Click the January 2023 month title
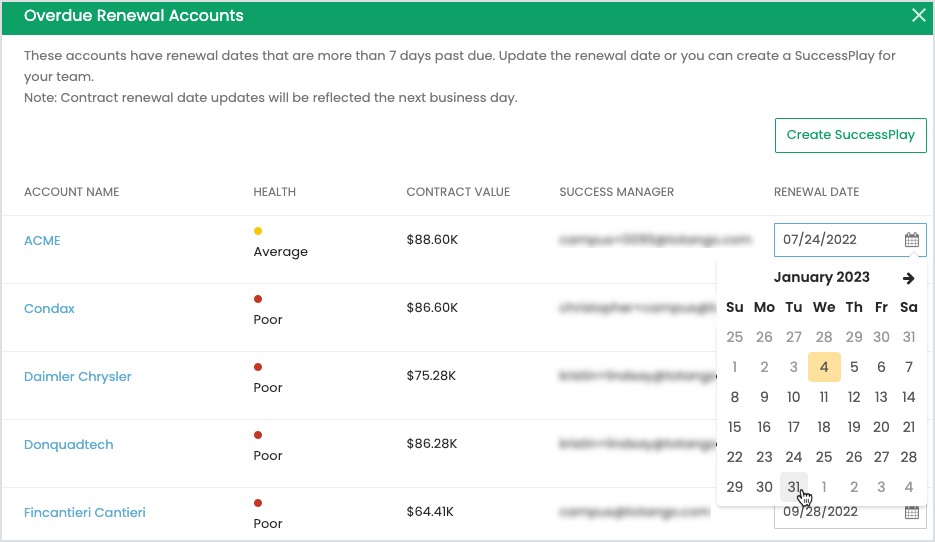Viewport: 935px width, 542px height. (x=821, y=278)
